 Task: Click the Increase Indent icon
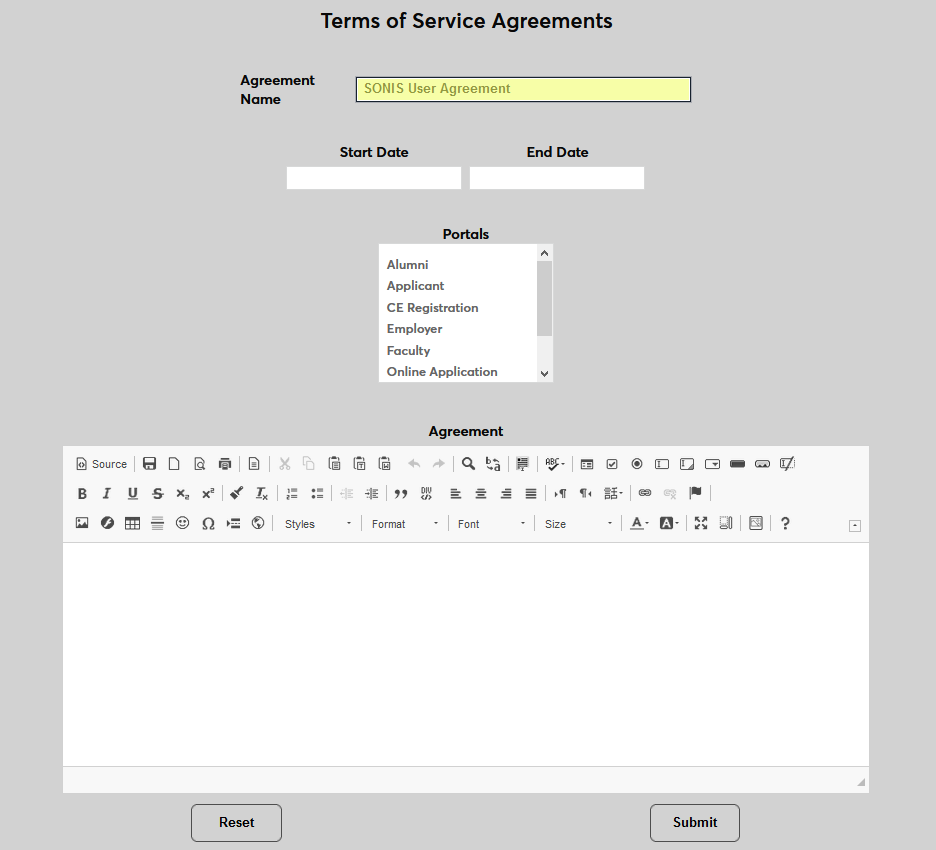[x=371, y=494]
